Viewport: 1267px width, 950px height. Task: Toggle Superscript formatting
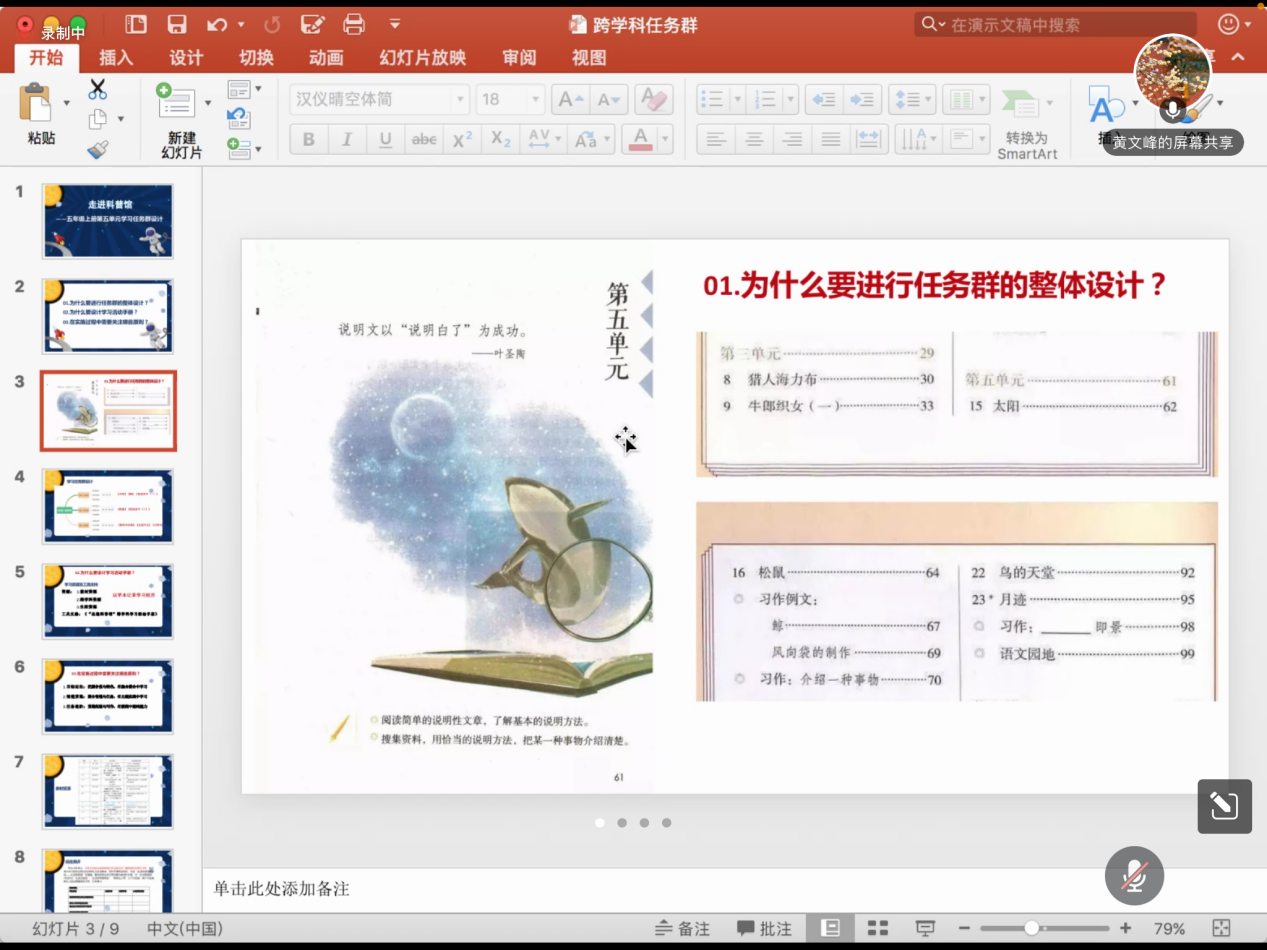pyautogui.click(x=462, y=139)
